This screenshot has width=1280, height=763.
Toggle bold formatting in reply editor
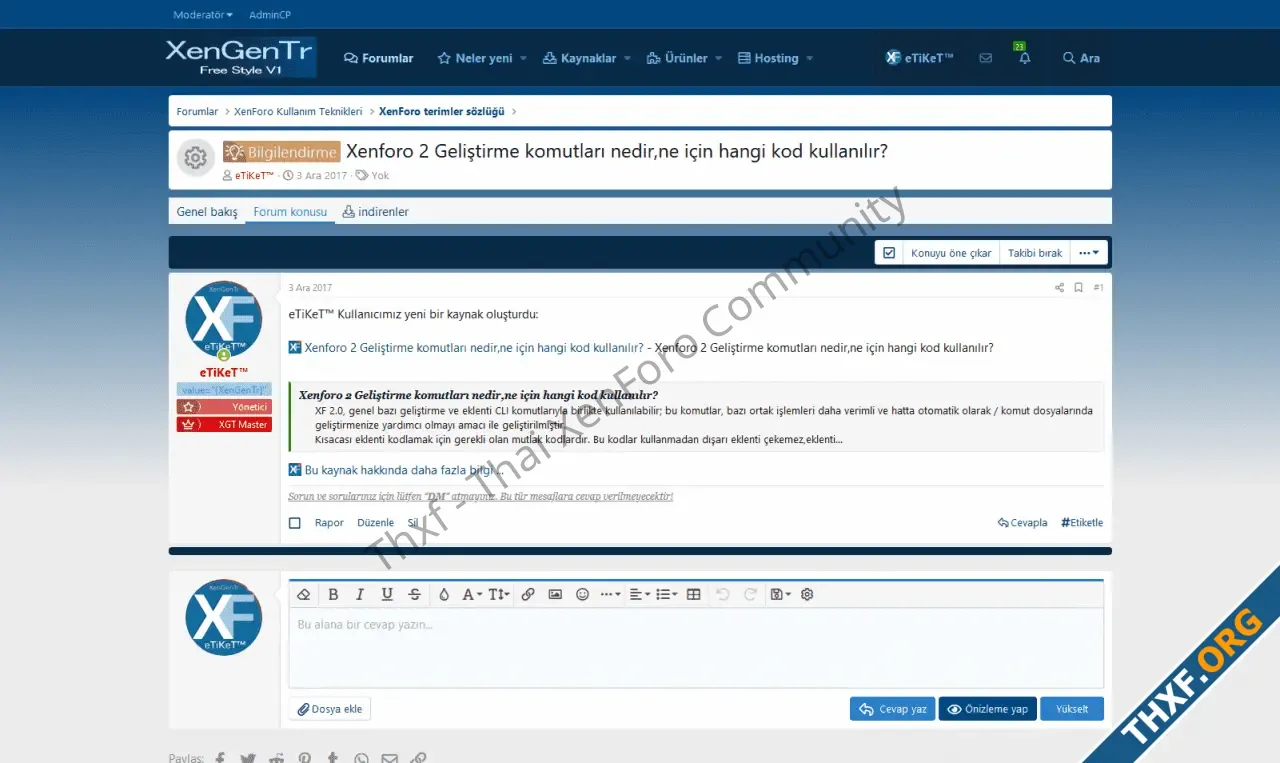coord(333,594)
